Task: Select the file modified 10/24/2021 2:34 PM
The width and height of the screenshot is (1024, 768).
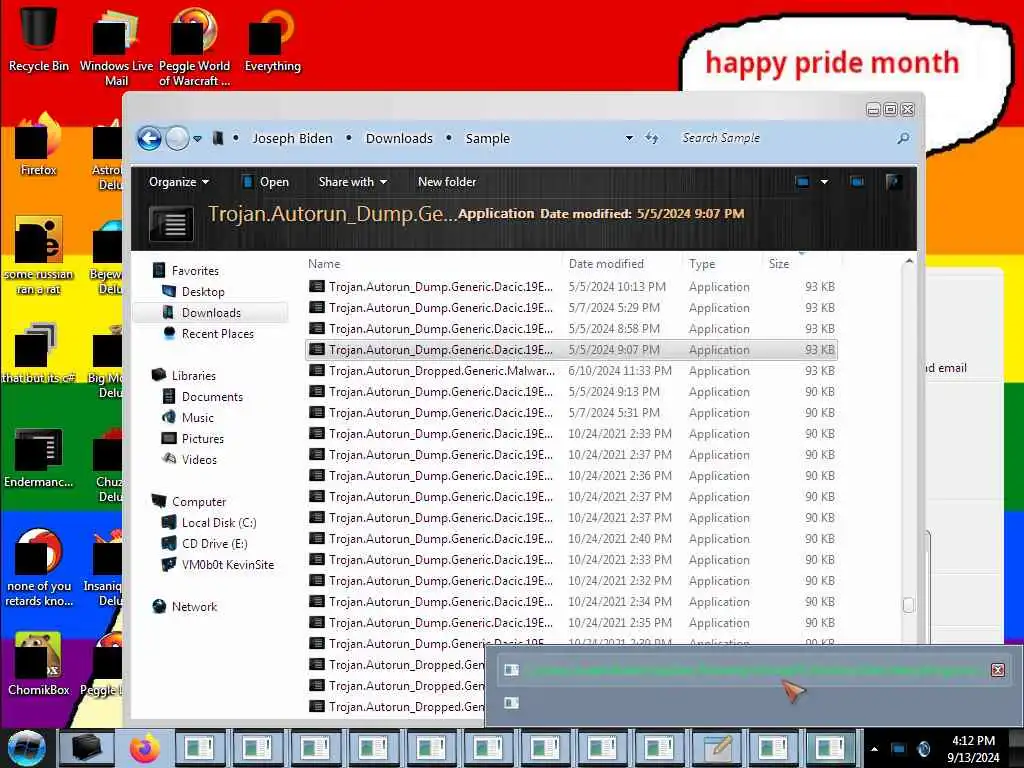Action: click(571, 601)
